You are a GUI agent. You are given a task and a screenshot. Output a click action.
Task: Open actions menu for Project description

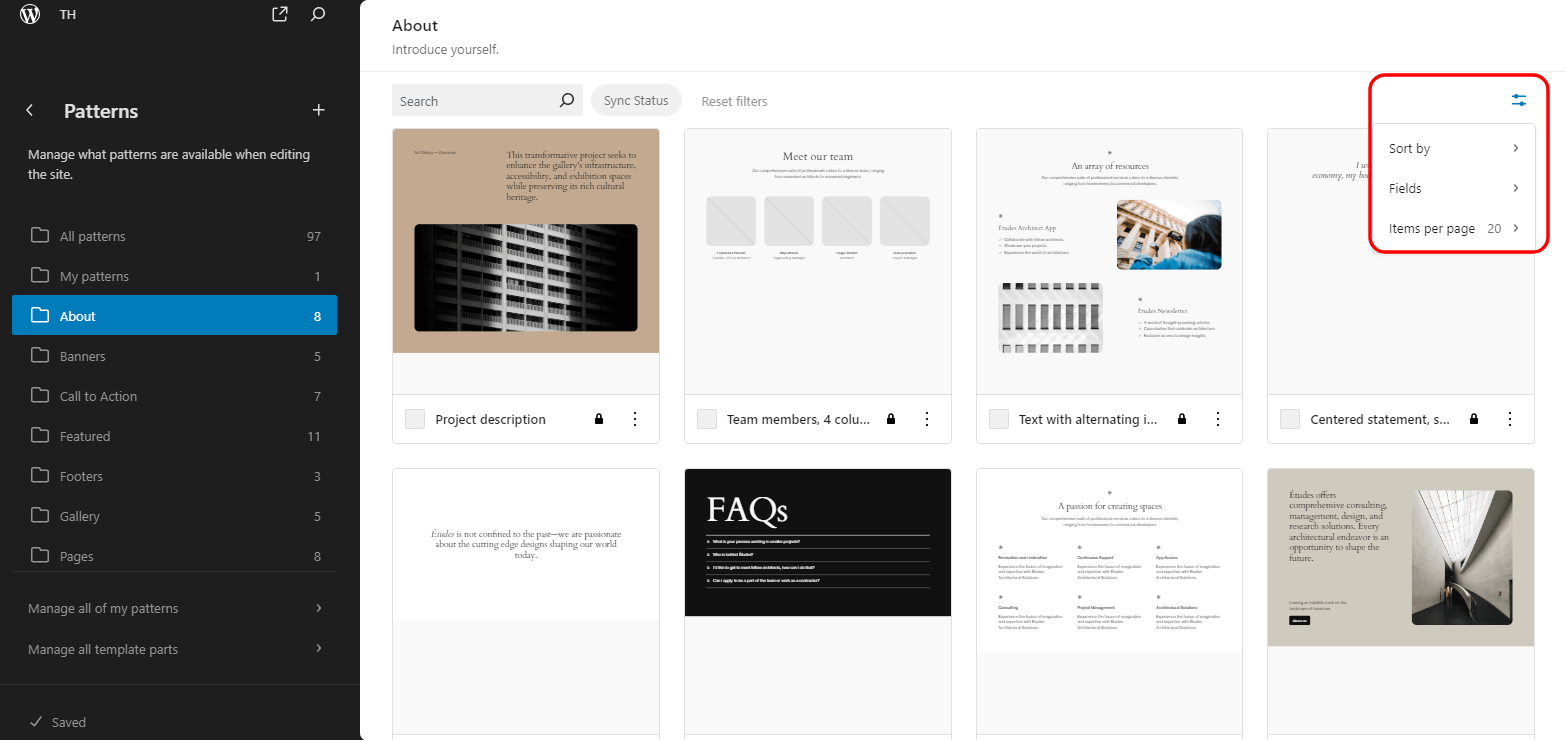point(634,419)
